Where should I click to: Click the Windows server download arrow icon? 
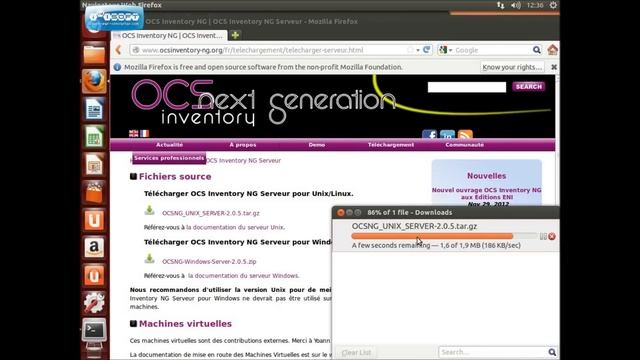149,259
